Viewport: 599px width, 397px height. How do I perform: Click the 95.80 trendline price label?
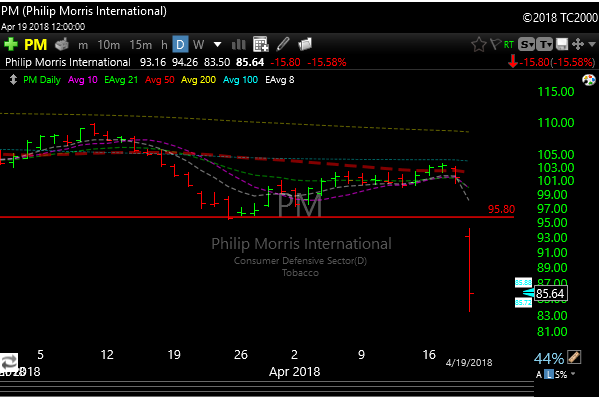click(501, 209)
